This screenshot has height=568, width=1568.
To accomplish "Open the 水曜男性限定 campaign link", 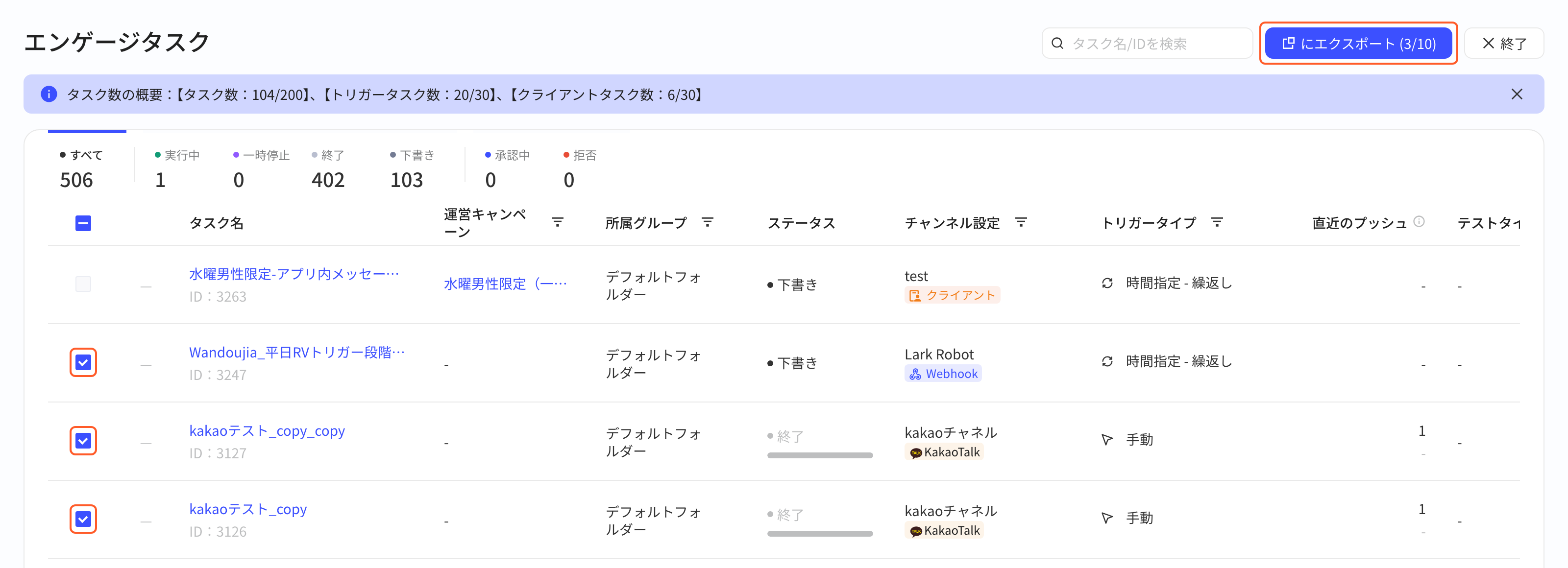I will click(x=505, y=284).
